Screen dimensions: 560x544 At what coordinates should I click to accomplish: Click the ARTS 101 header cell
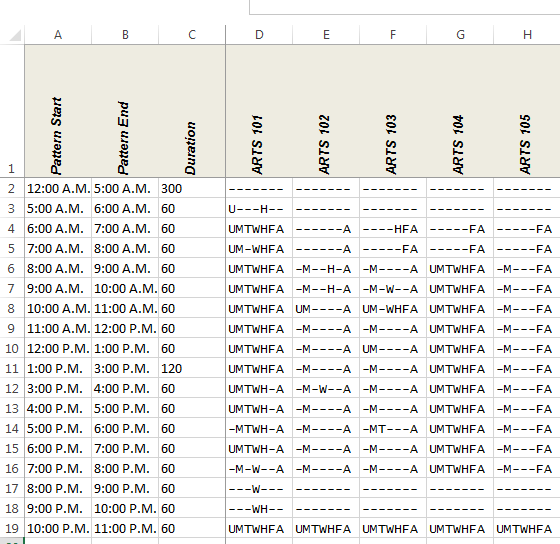point(259,111)
